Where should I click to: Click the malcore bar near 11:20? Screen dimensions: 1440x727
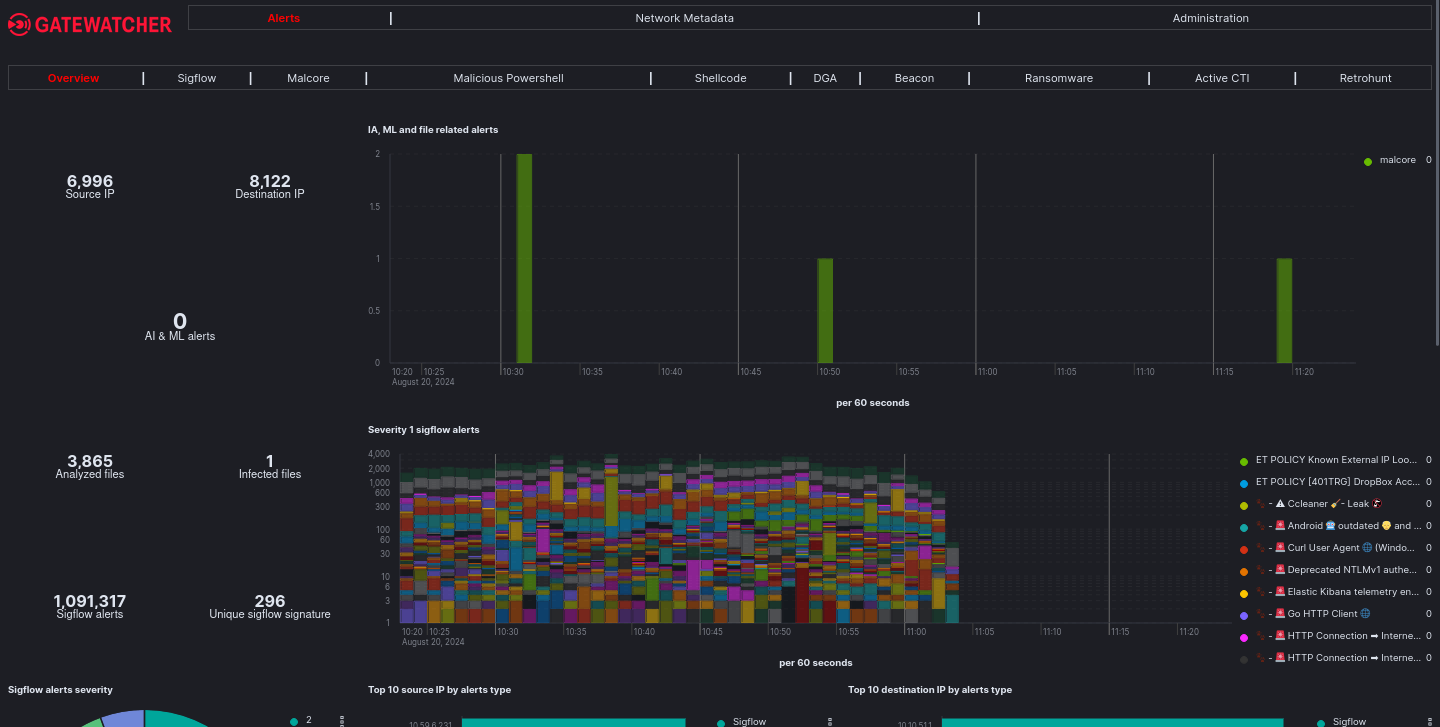(x=1284, y=310)
